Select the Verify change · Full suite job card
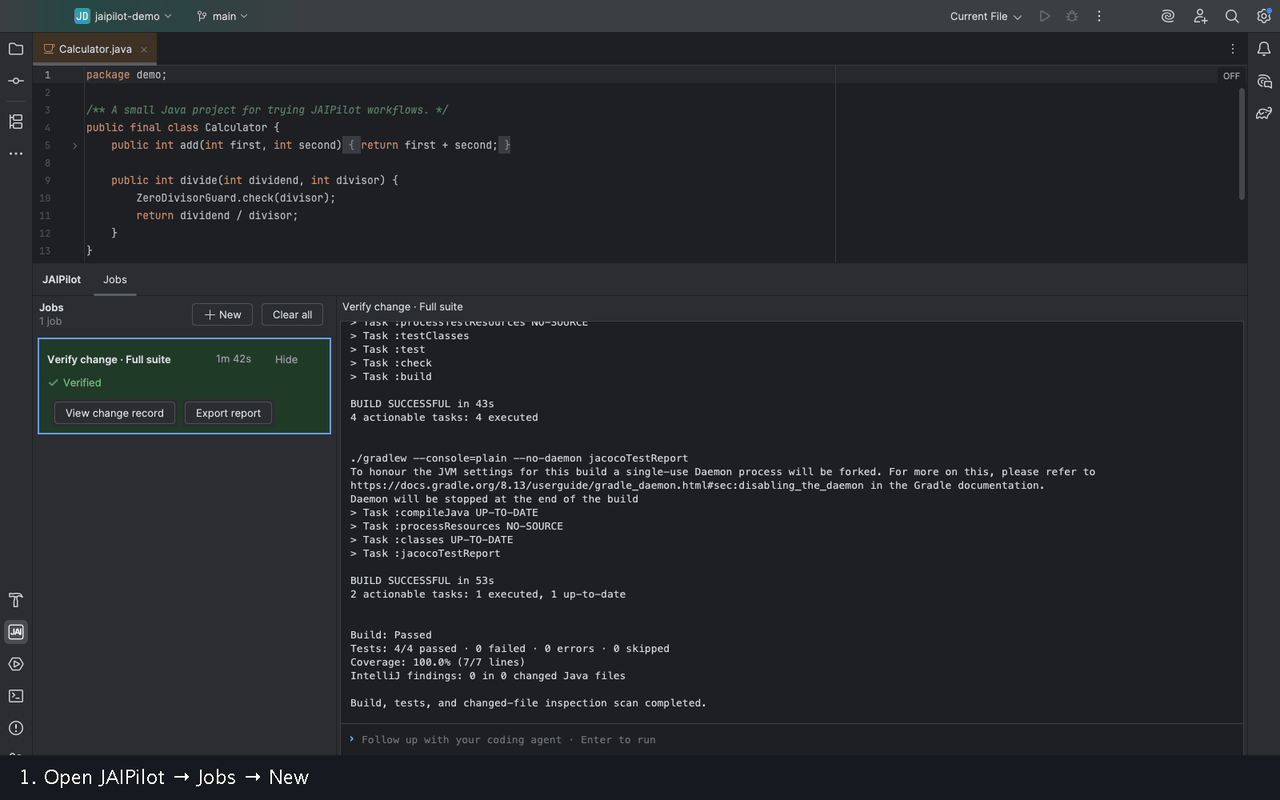This screenshot has width=1280, height=800. click(184, 386)
